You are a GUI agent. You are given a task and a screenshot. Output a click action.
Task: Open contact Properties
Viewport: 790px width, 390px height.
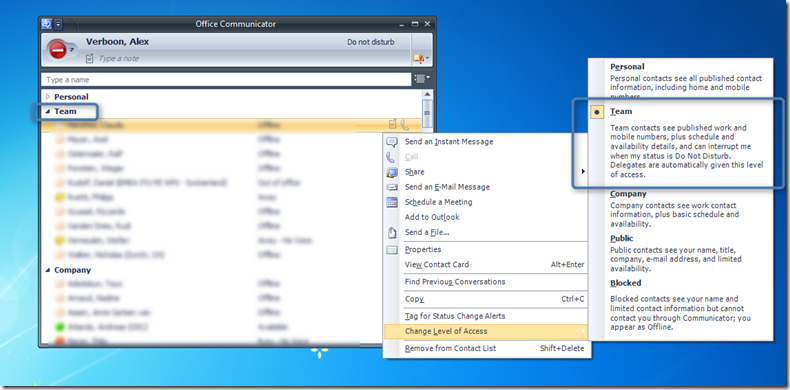point(423,249)
